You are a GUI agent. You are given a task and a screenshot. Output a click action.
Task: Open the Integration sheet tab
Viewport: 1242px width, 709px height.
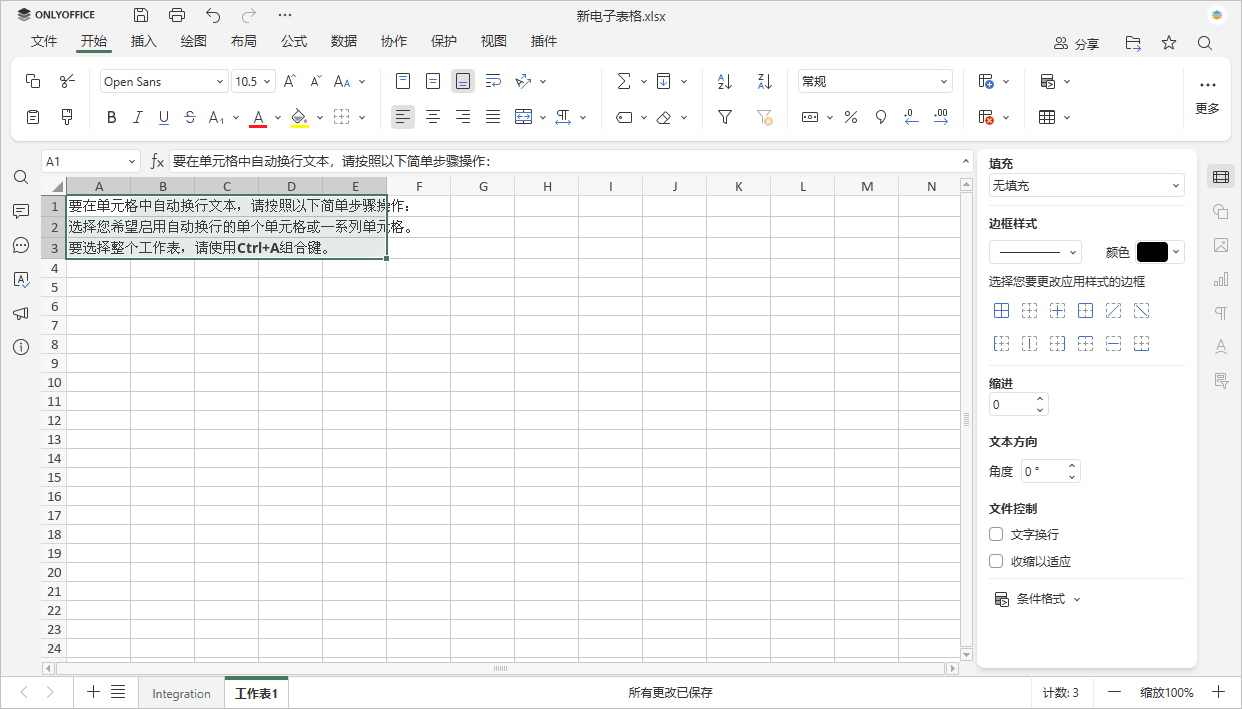coord(181,692)
